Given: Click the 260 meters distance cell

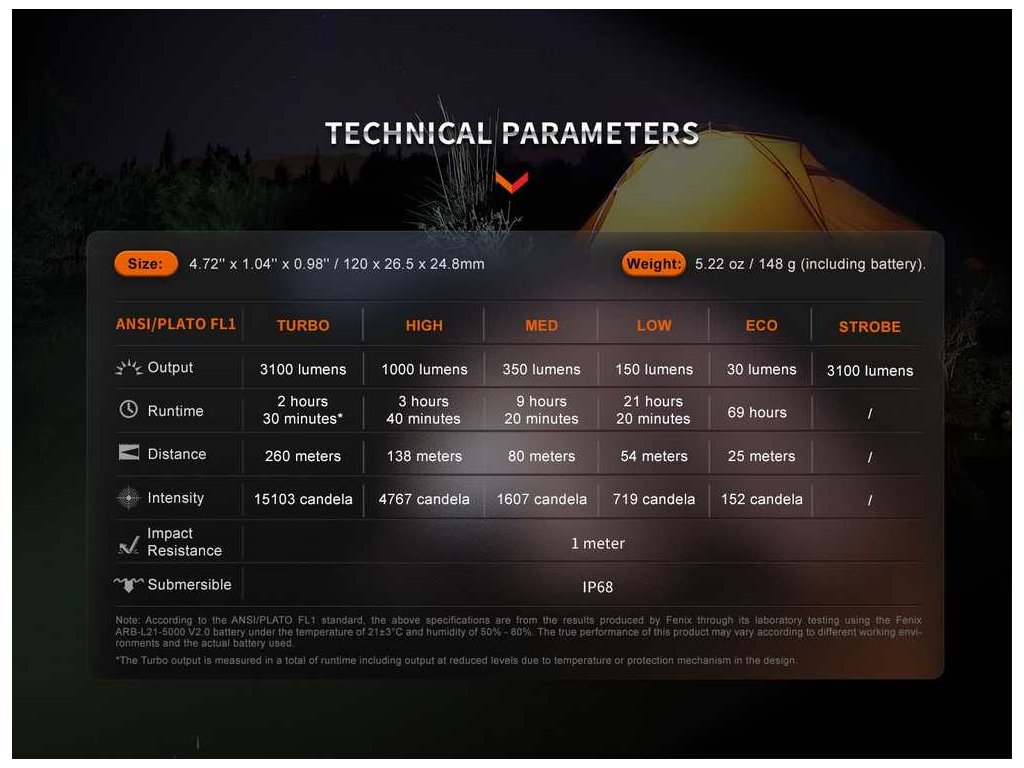Looking at the screenshot, I should click(x=303, y=456).
